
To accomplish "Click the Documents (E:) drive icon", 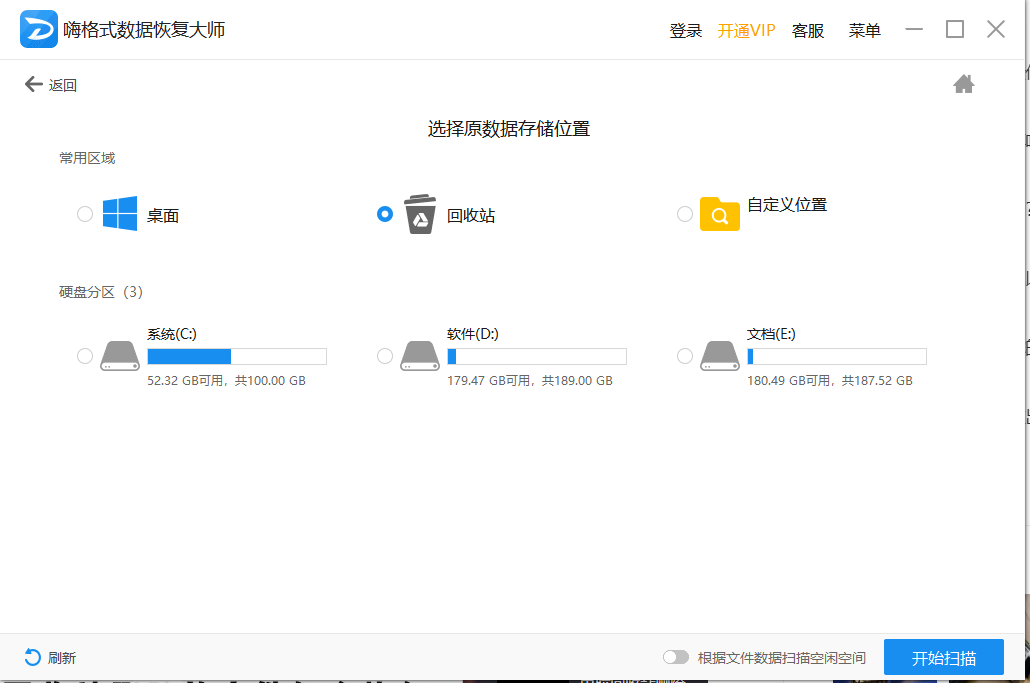I will [719, 356].
